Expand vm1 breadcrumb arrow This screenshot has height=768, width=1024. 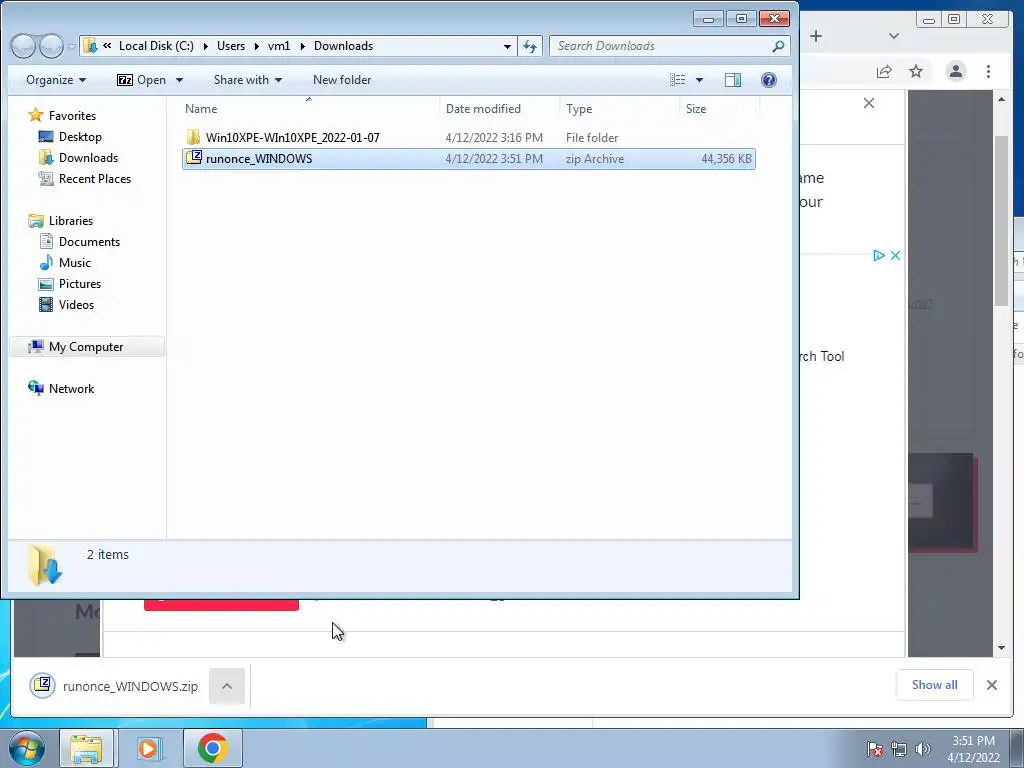coord(302,46)
